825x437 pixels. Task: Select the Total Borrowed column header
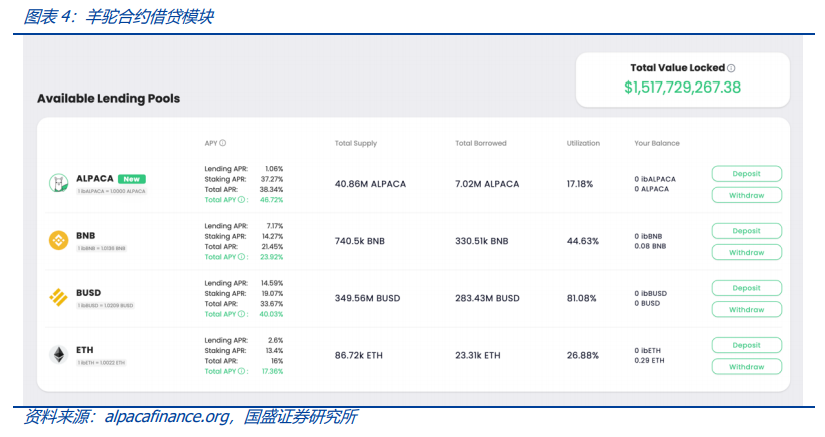coord(480,143)
